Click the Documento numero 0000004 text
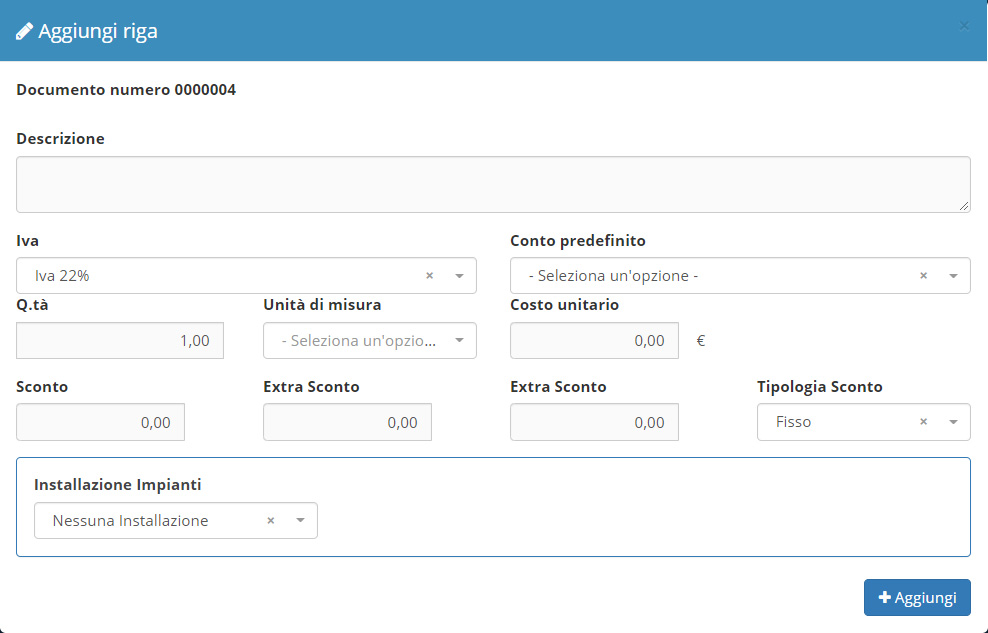 [x=126, y=90]
